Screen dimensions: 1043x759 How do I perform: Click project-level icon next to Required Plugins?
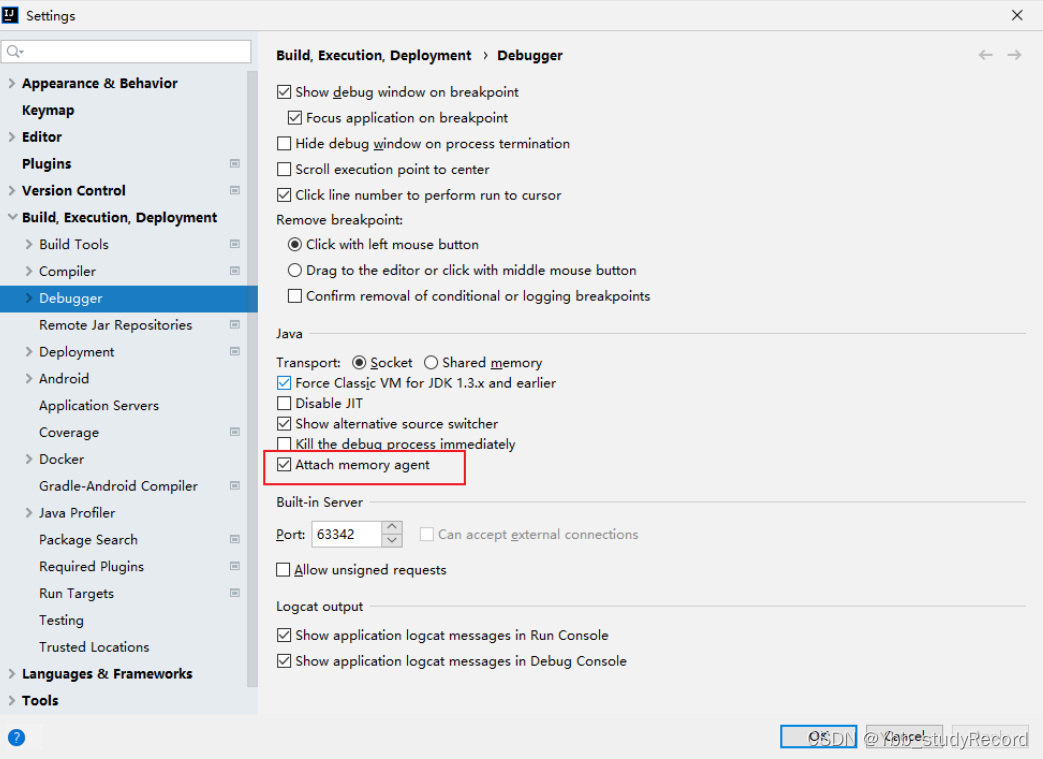[235, 566]
